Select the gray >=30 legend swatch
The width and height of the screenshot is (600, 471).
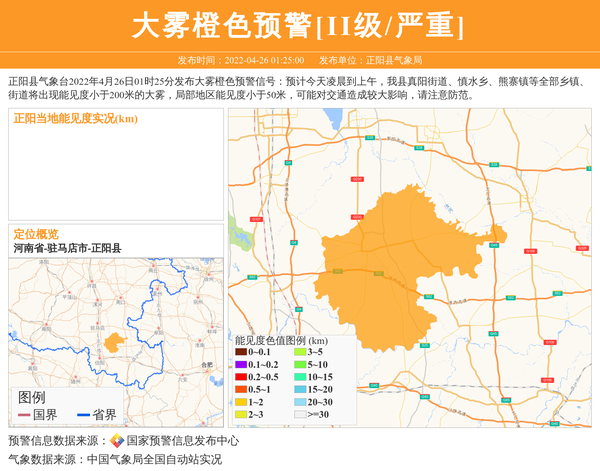point(299,414)
